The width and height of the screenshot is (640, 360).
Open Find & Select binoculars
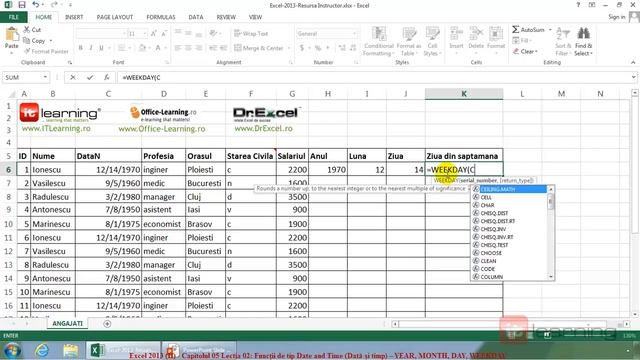(x=583, y=41)
